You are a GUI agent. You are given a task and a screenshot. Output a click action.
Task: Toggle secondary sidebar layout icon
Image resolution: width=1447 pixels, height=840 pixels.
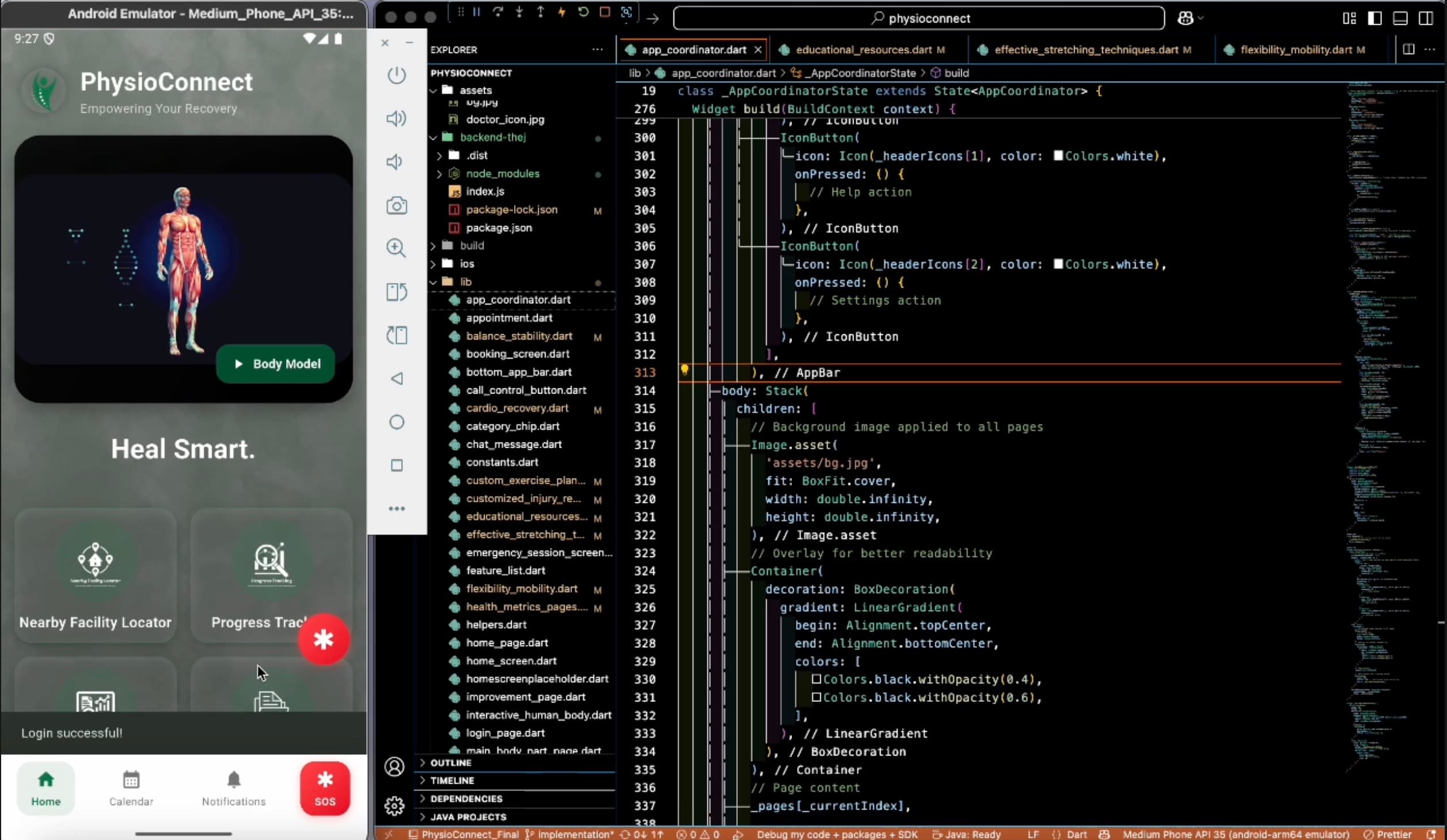(x=1426, y=18)
